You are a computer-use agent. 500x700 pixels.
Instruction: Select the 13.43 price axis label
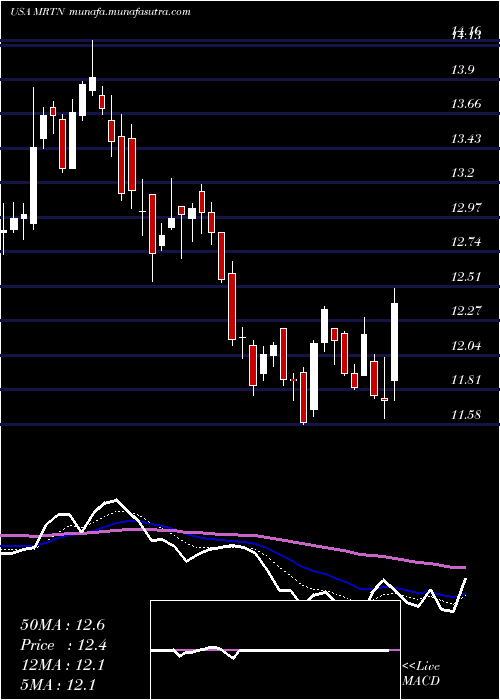(x=468, y=139)
